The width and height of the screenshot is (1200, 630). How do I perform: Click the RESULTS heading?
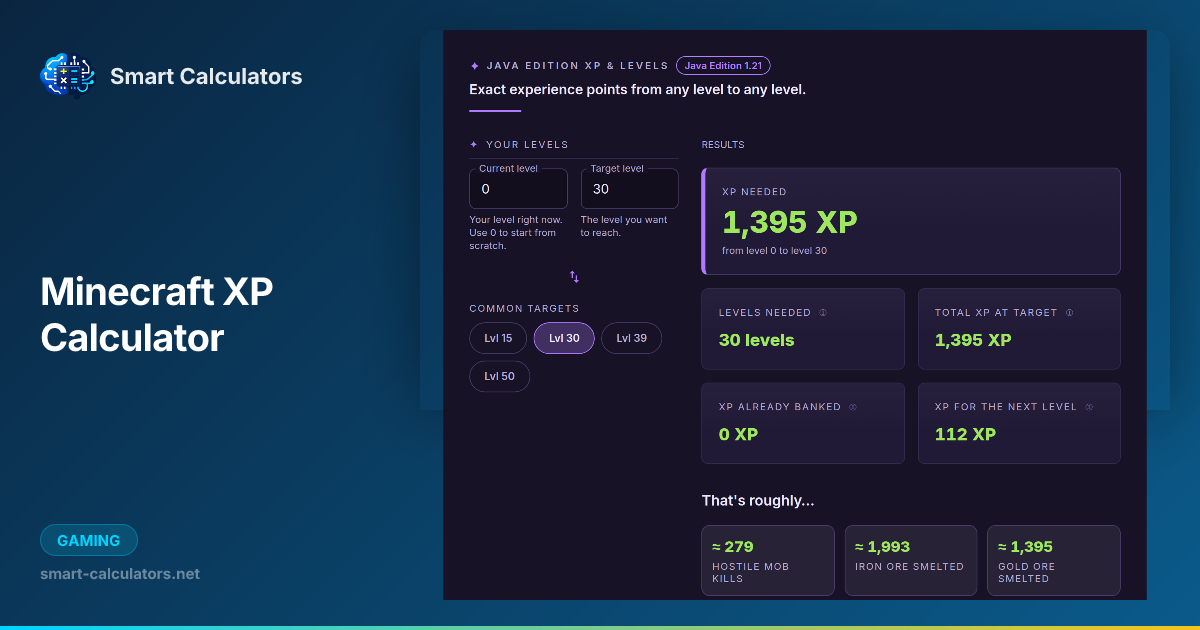coord(723,145)
